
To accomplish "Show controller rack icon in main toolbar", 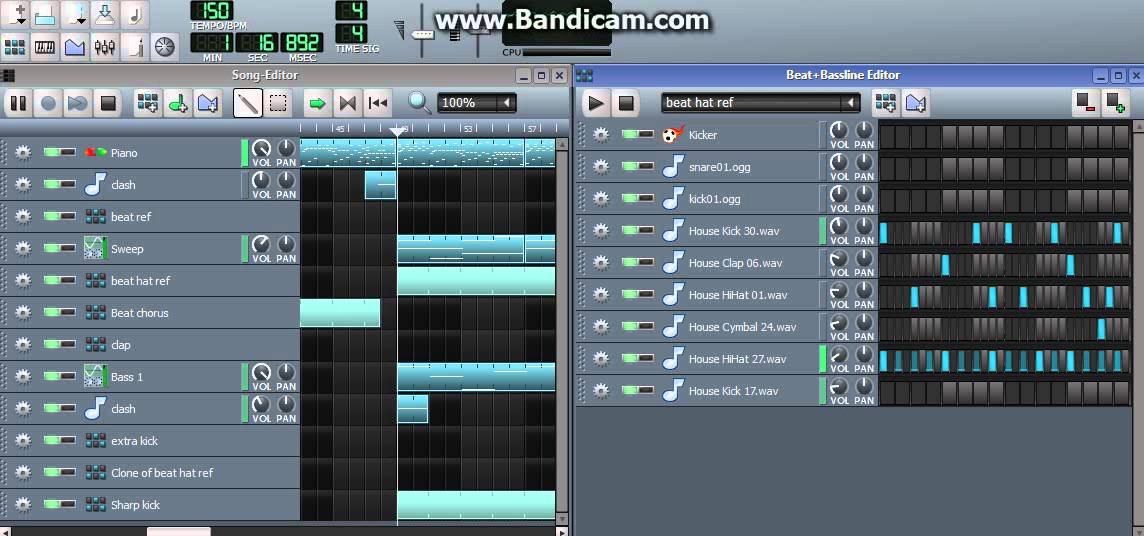I will click(x=165, y=47).
